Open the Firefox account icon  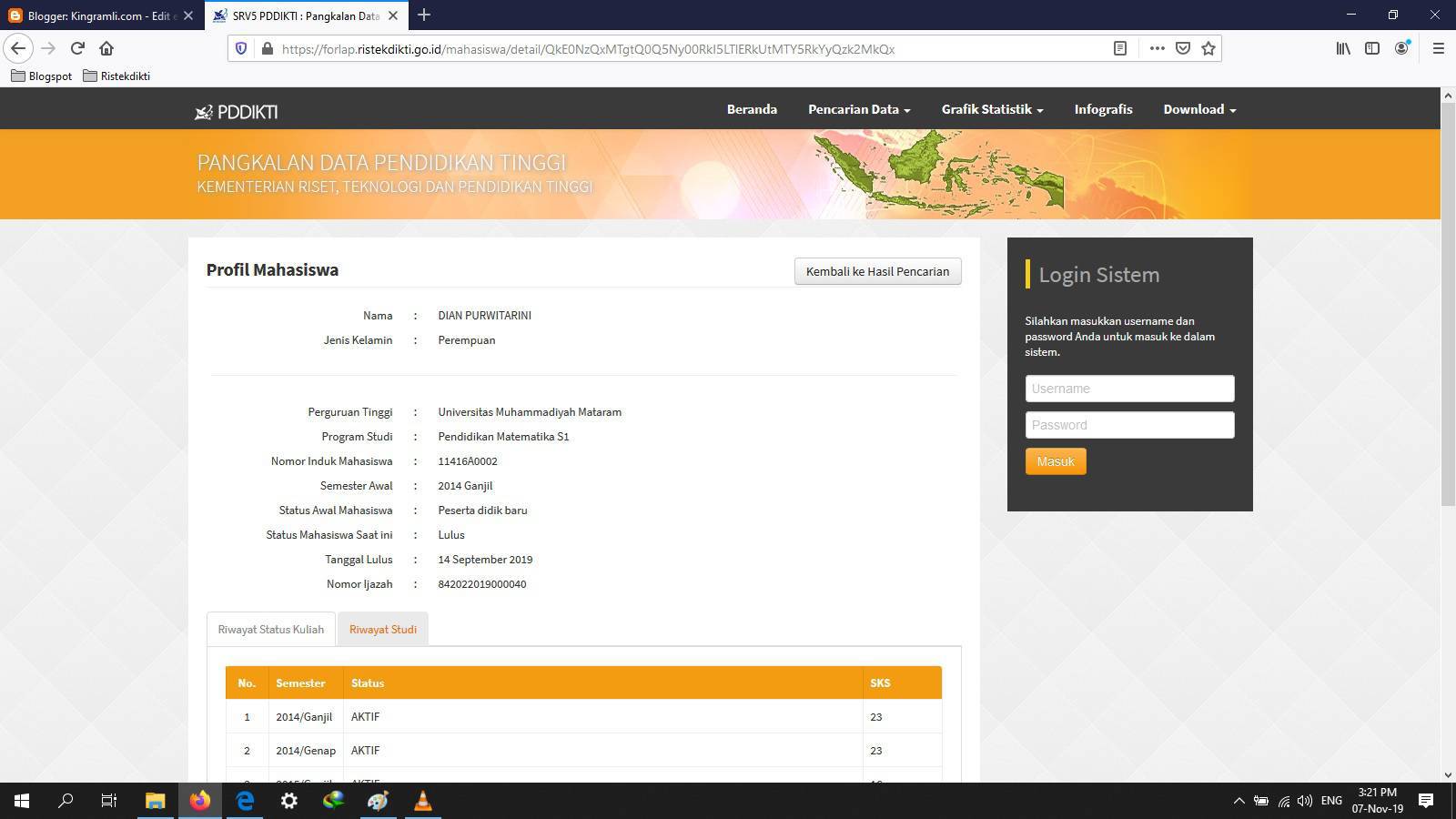coord(1402,48)
